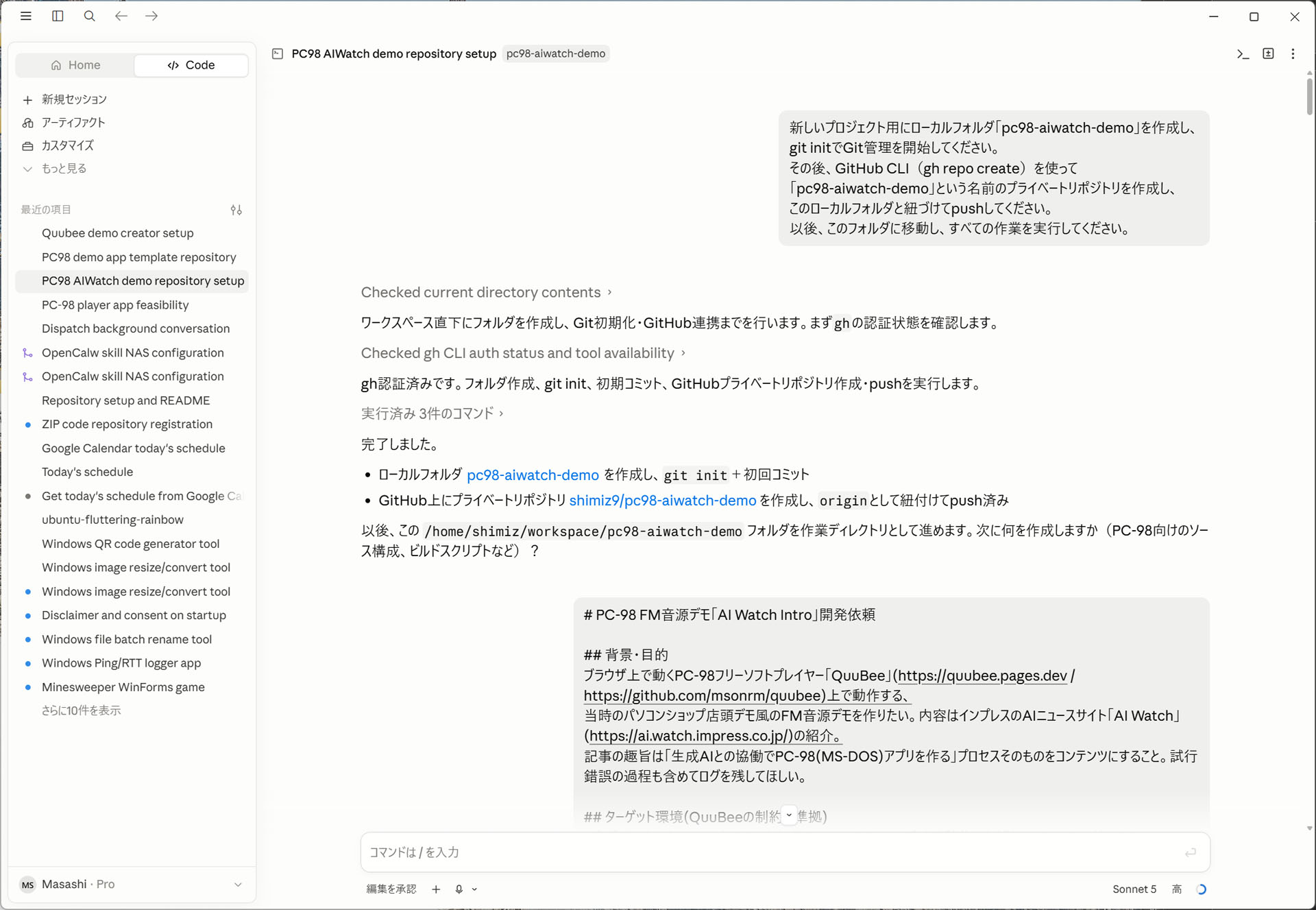Open the three-dot more options menu

coord(1293,53)
